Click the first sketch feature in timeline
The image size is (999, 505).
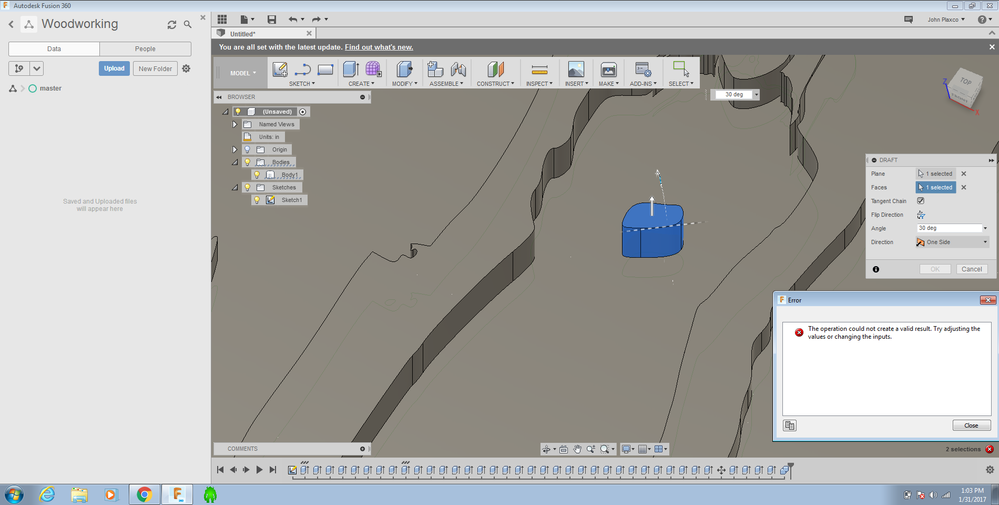click(x=292, y=471)
